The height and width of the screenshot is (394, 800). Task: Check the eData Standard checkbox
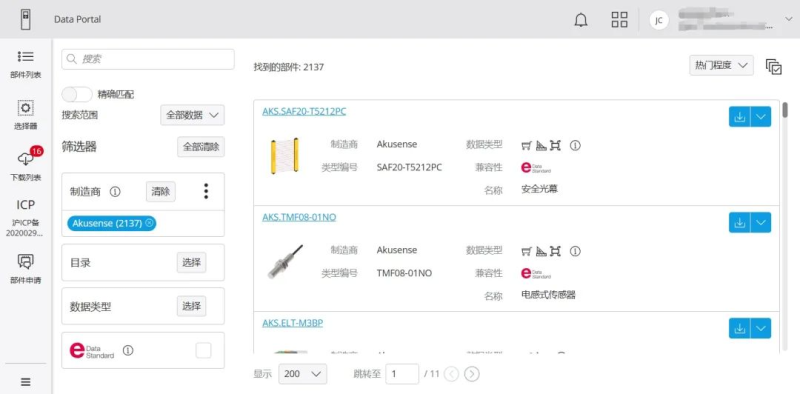pyautogui.click(x=203, y=351)
